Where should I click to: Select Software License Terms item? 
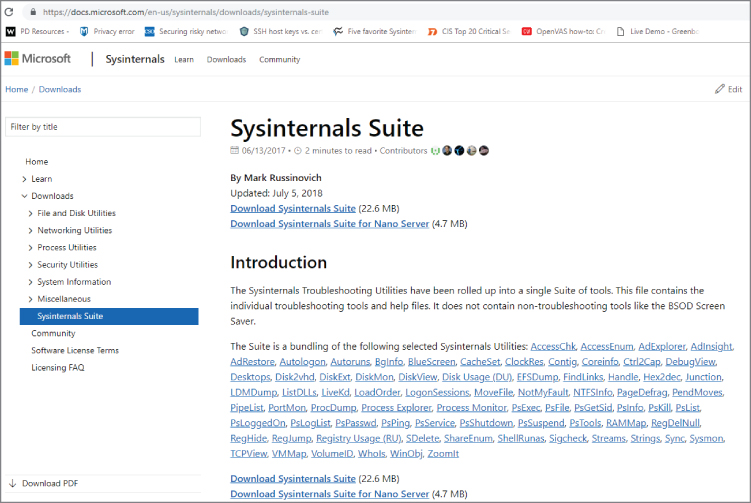pyautogui.click(x=75, y=350)
